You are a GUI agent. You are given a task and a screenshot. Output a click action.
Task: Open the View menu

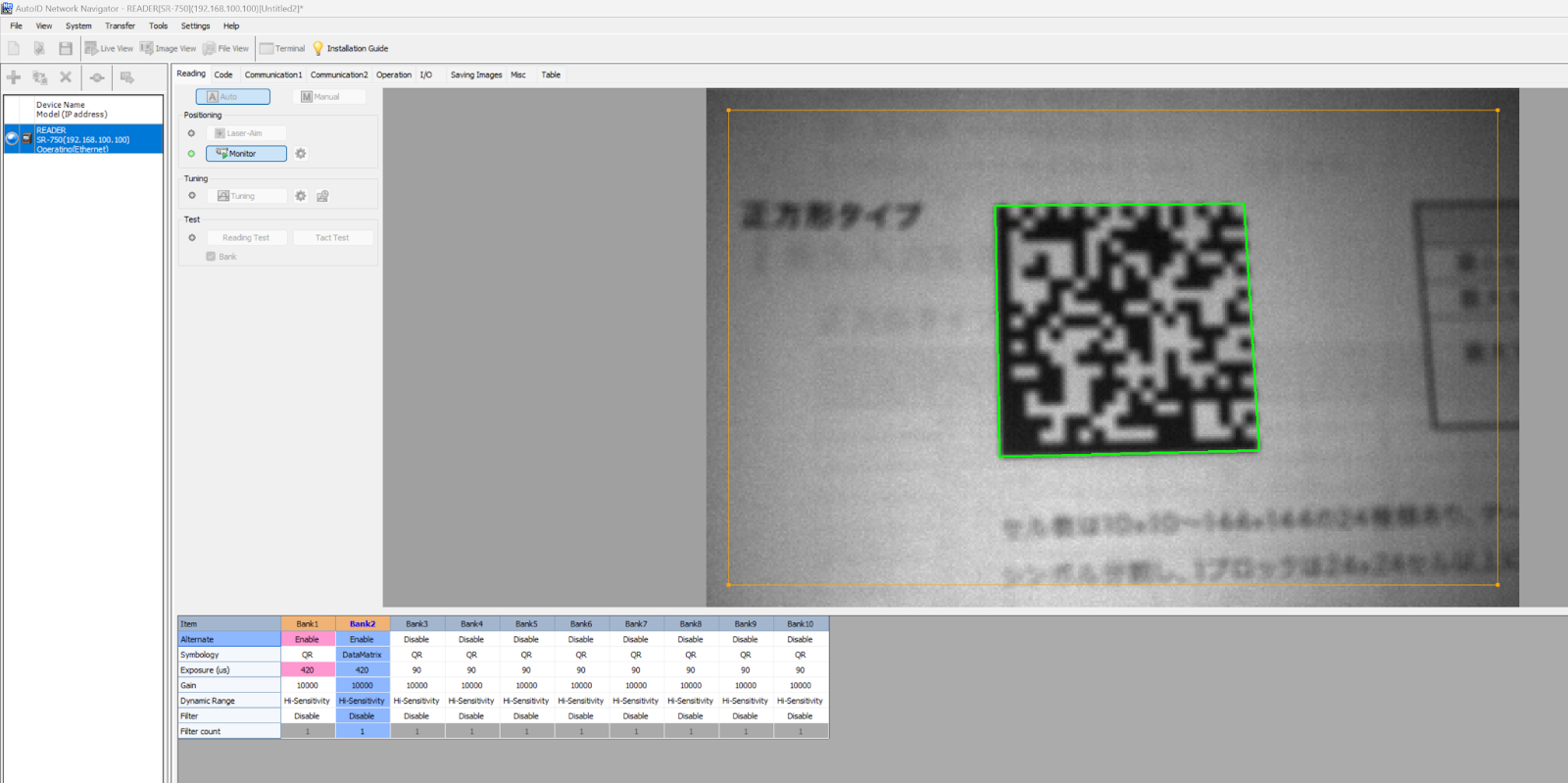(x=44, y=26)
